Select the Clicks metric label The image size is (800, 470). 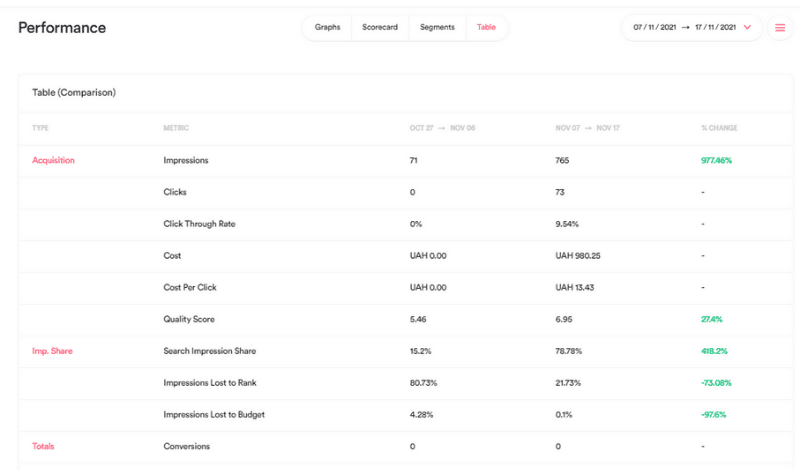point(175,192)
